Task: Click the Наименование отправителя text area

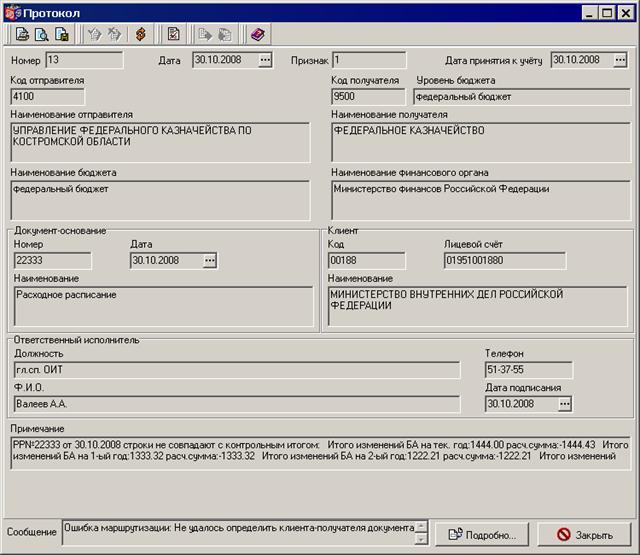Action: coord(160,142)
